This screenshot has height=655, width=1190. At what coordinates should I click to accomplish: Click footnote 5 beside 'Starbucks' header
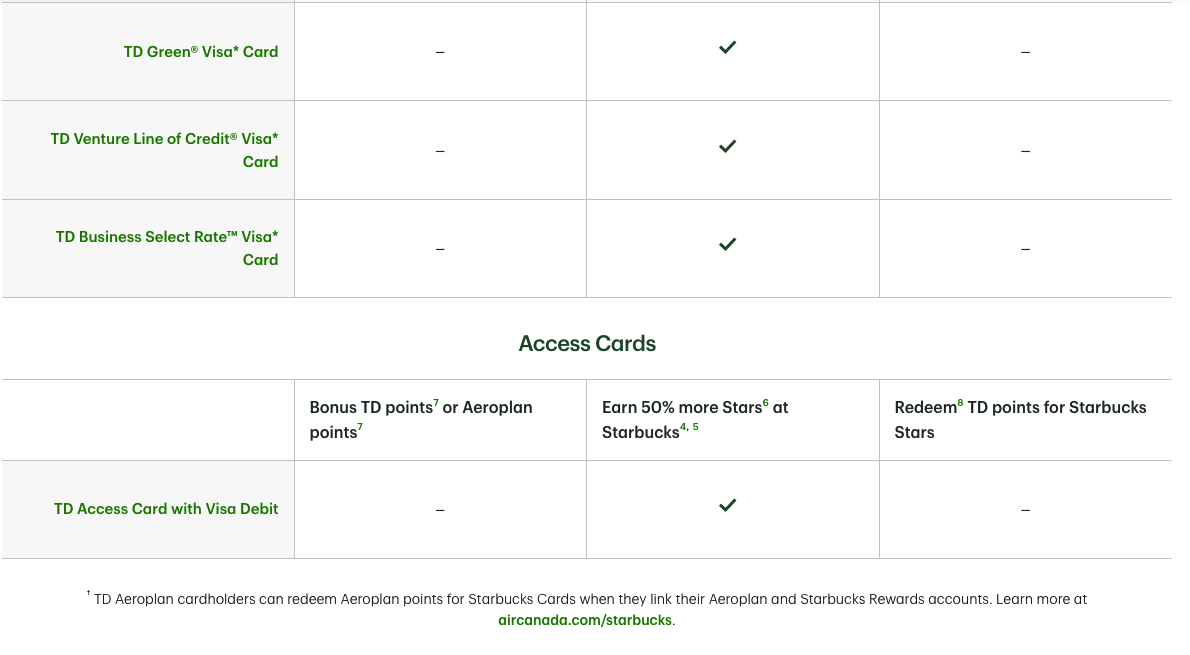tap(696, 427)
